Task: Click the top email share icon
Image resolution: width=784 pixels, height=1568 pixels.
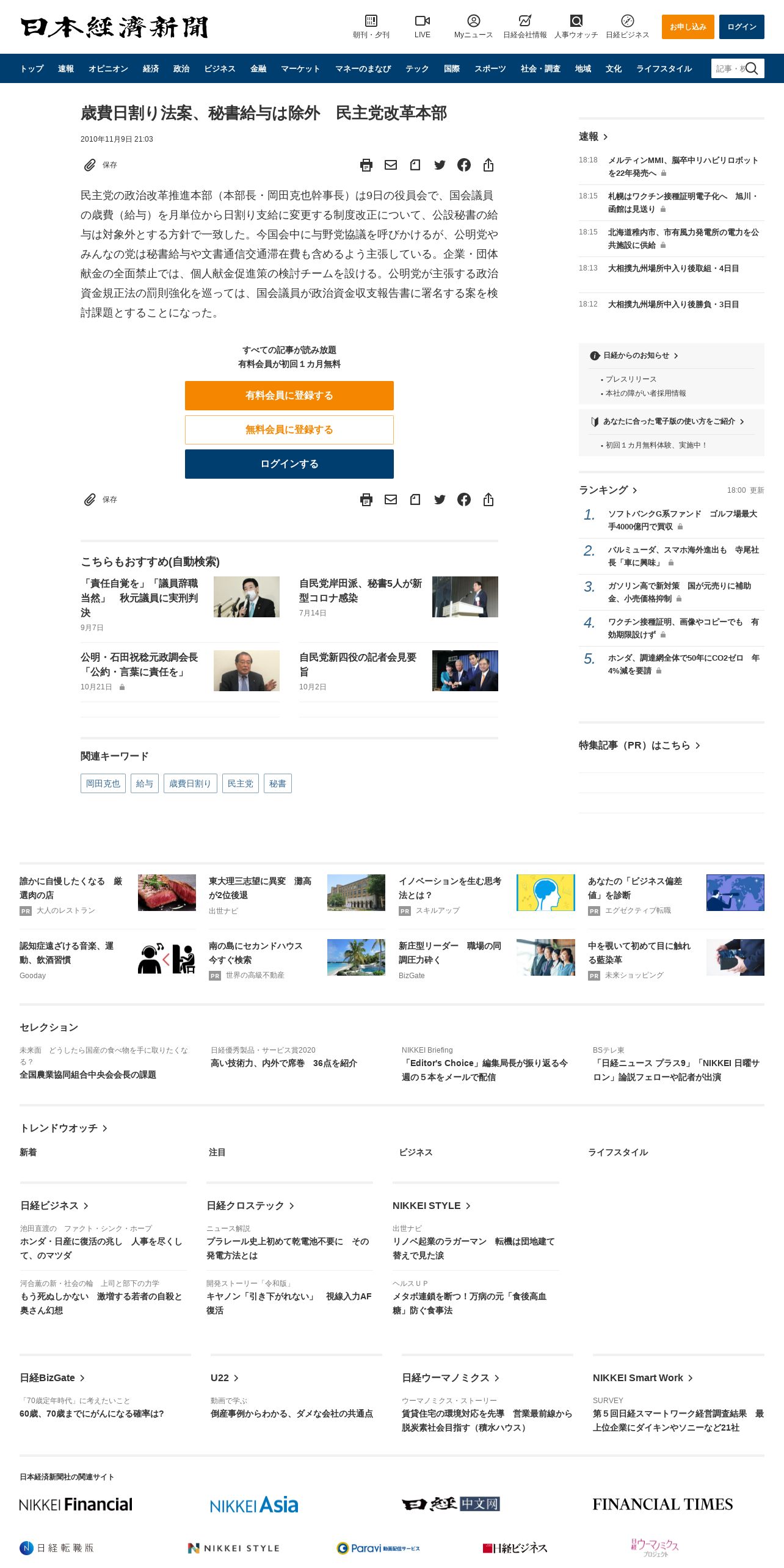Action: point(391,165)
